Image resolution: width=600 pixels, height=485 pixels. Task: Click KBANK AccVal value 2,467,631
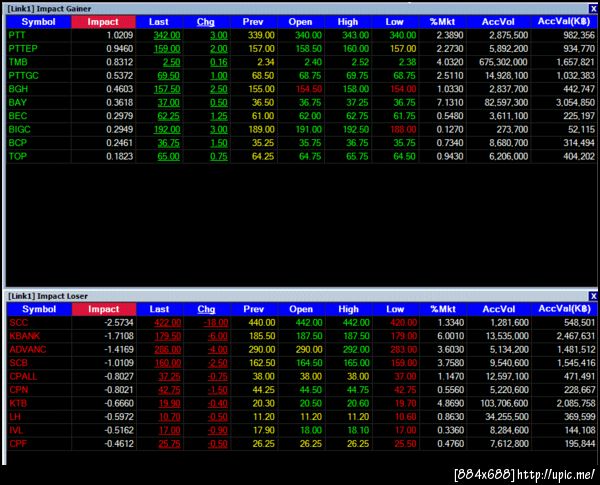576,336
